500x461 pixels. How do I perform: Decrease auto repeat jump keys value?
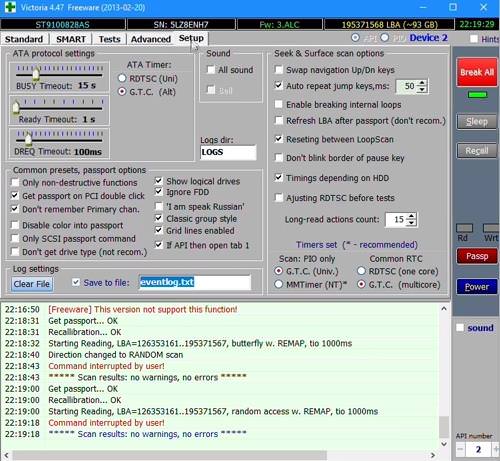[422, 89]
